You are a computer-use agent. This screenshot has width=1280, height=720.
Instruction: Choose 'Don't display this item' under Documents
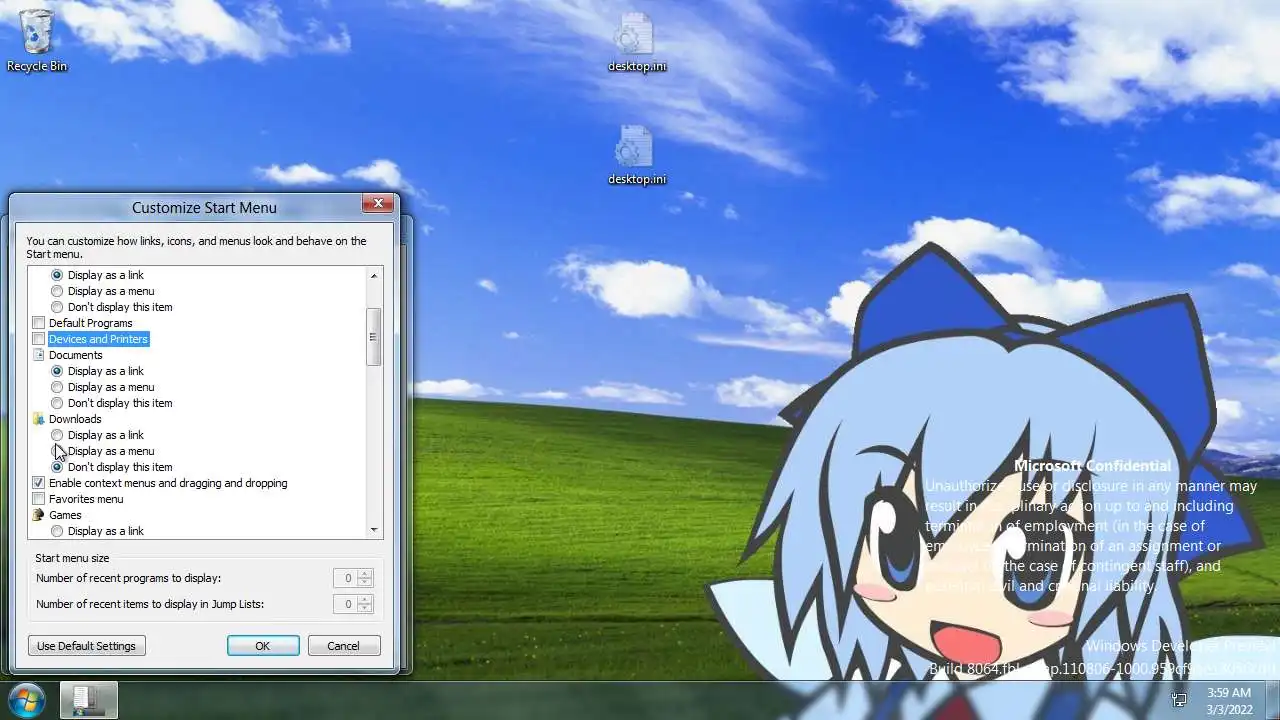(x=57, y=403)
